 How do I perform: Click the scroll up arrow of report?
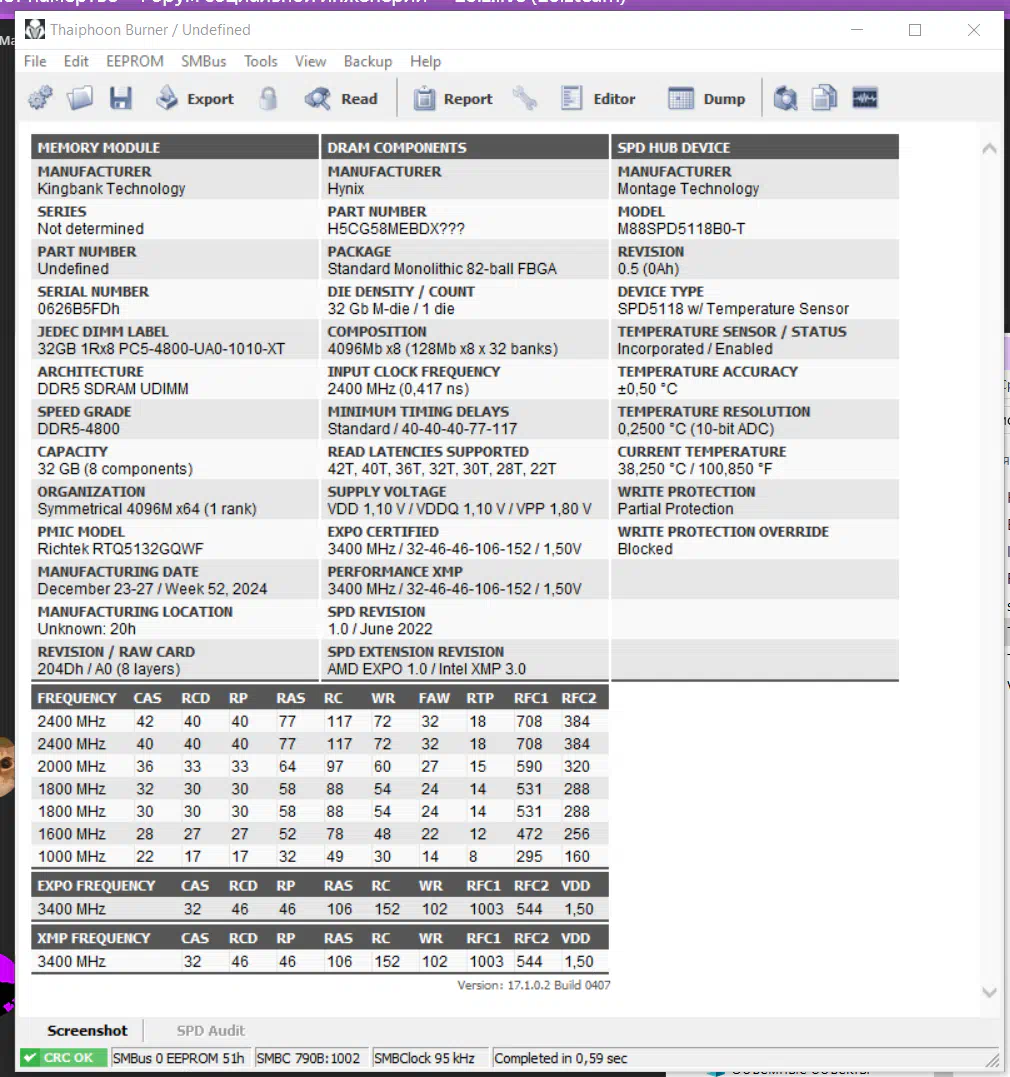[x=989, y=148]
